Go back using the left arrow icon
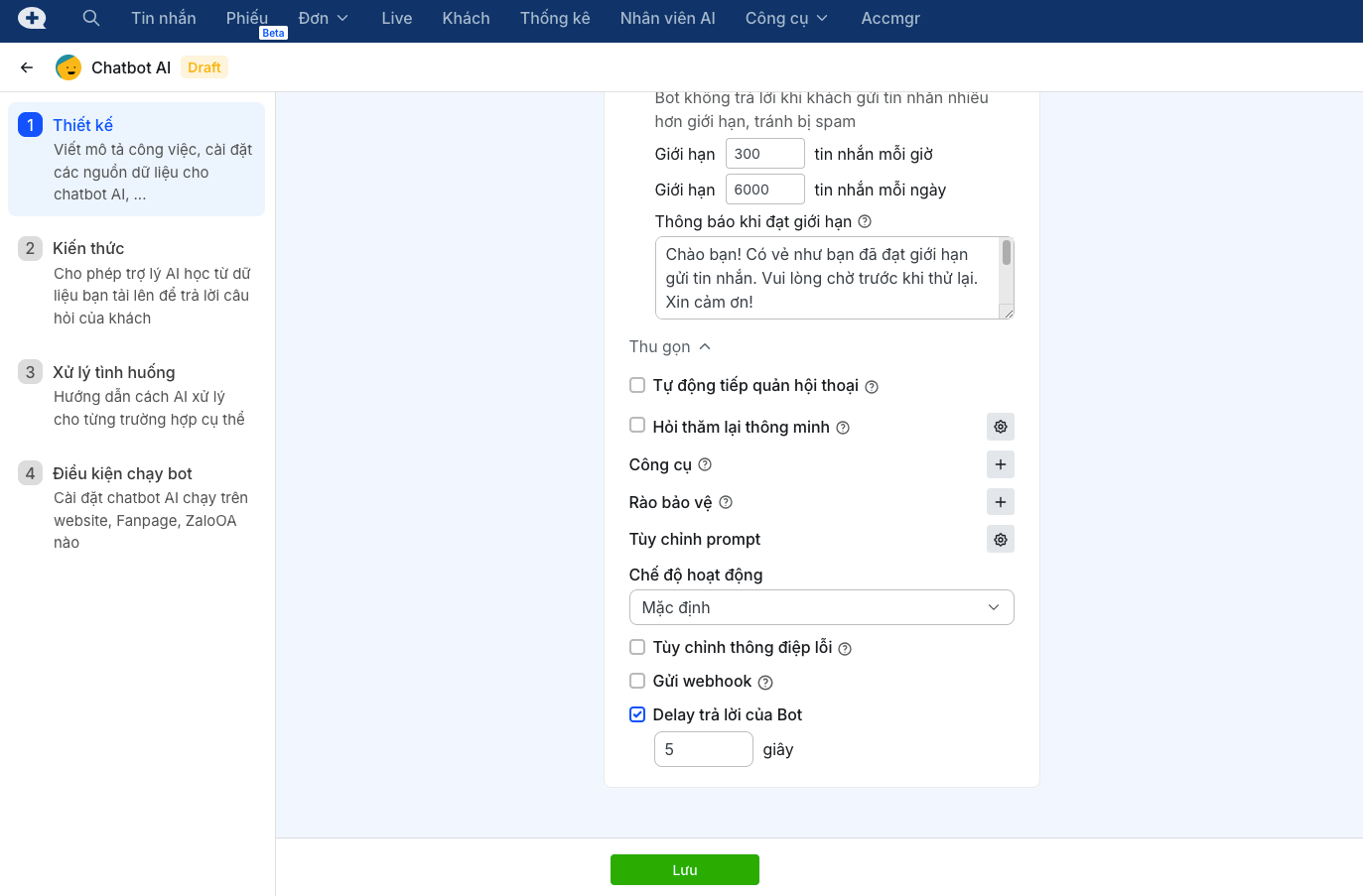The height and width of the screenshot is (896, 1363). coord(27,67)
